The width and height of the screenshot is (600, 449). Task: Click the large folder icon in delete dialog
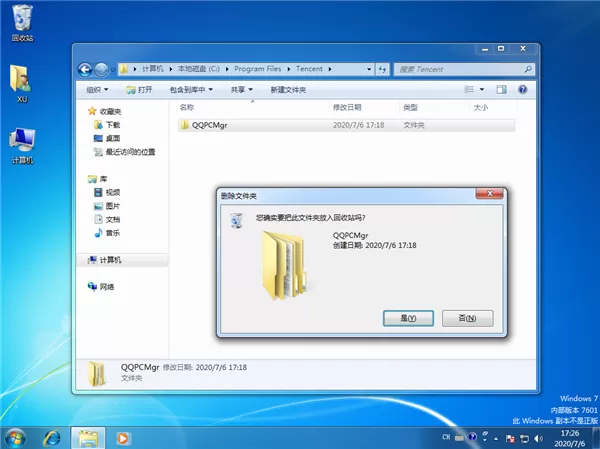(285, 265)
